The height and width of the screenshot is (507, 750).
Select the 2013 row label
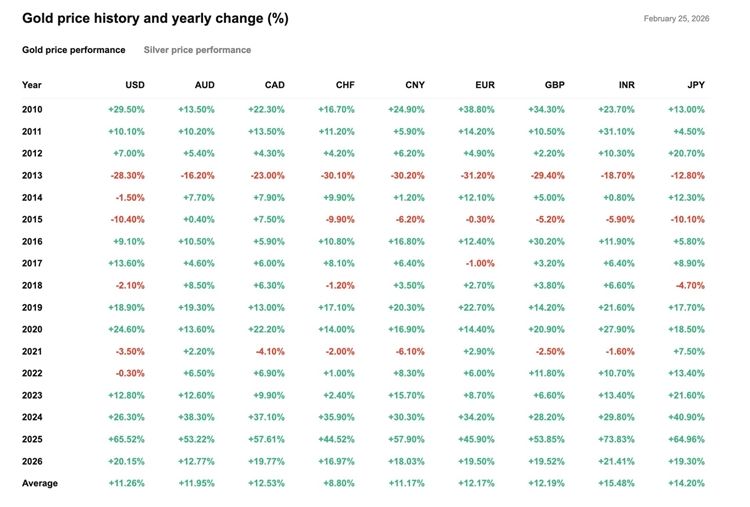point(32,175)
